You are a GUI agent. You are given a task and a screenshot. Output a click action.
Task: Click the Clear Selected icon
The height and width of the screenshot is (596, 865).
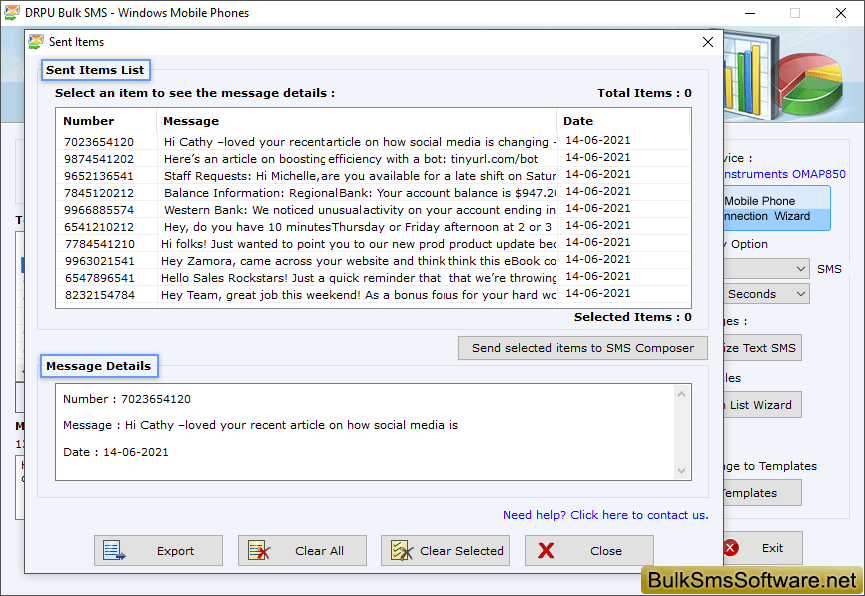402,550
